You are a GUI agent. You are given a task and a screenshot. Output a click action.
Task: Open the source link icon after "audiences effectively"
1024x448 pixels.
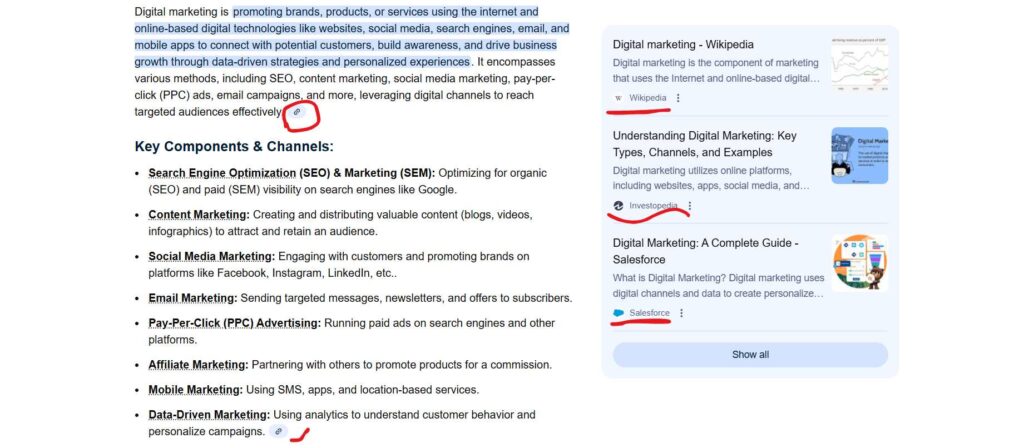coord(297,112)
